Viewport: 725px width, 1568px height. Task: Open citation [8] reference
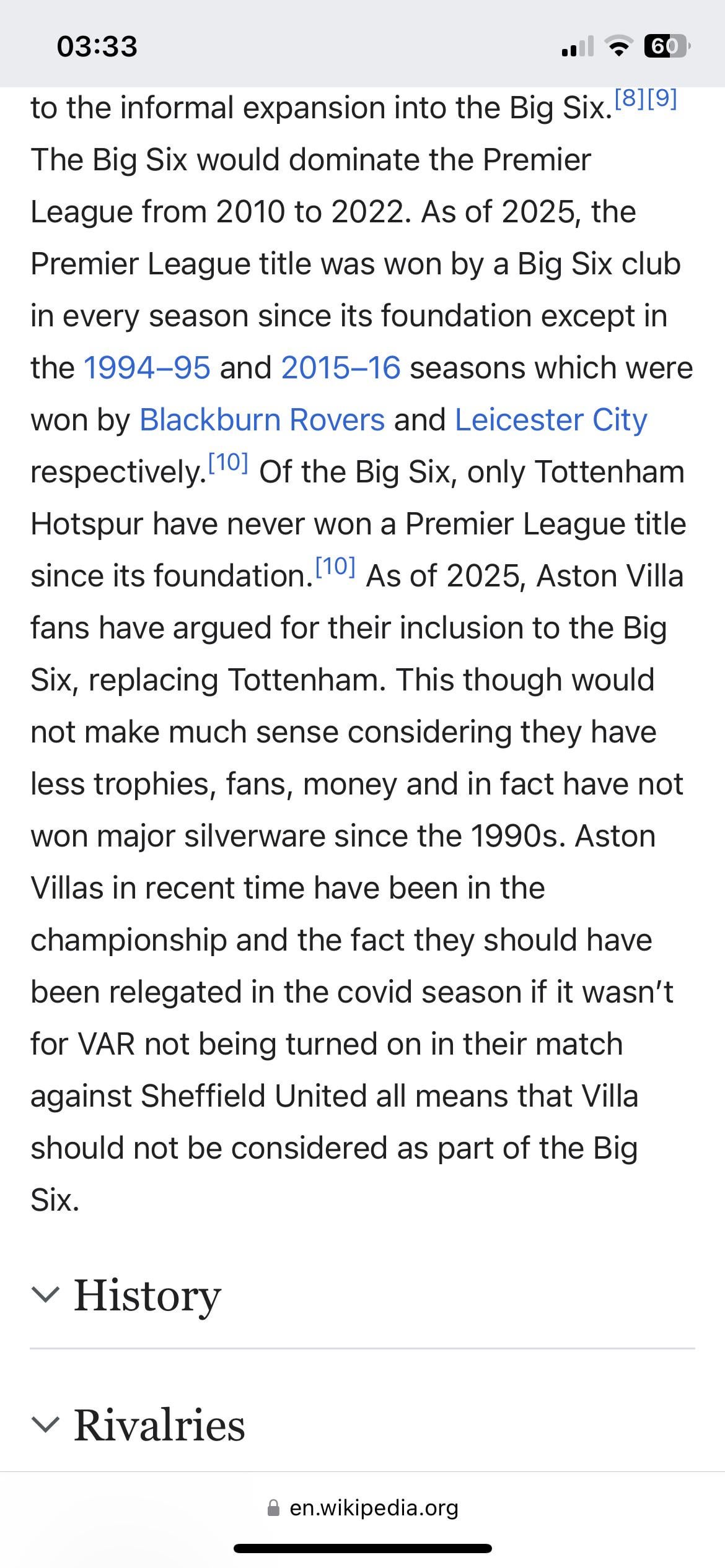click(629, 100)
